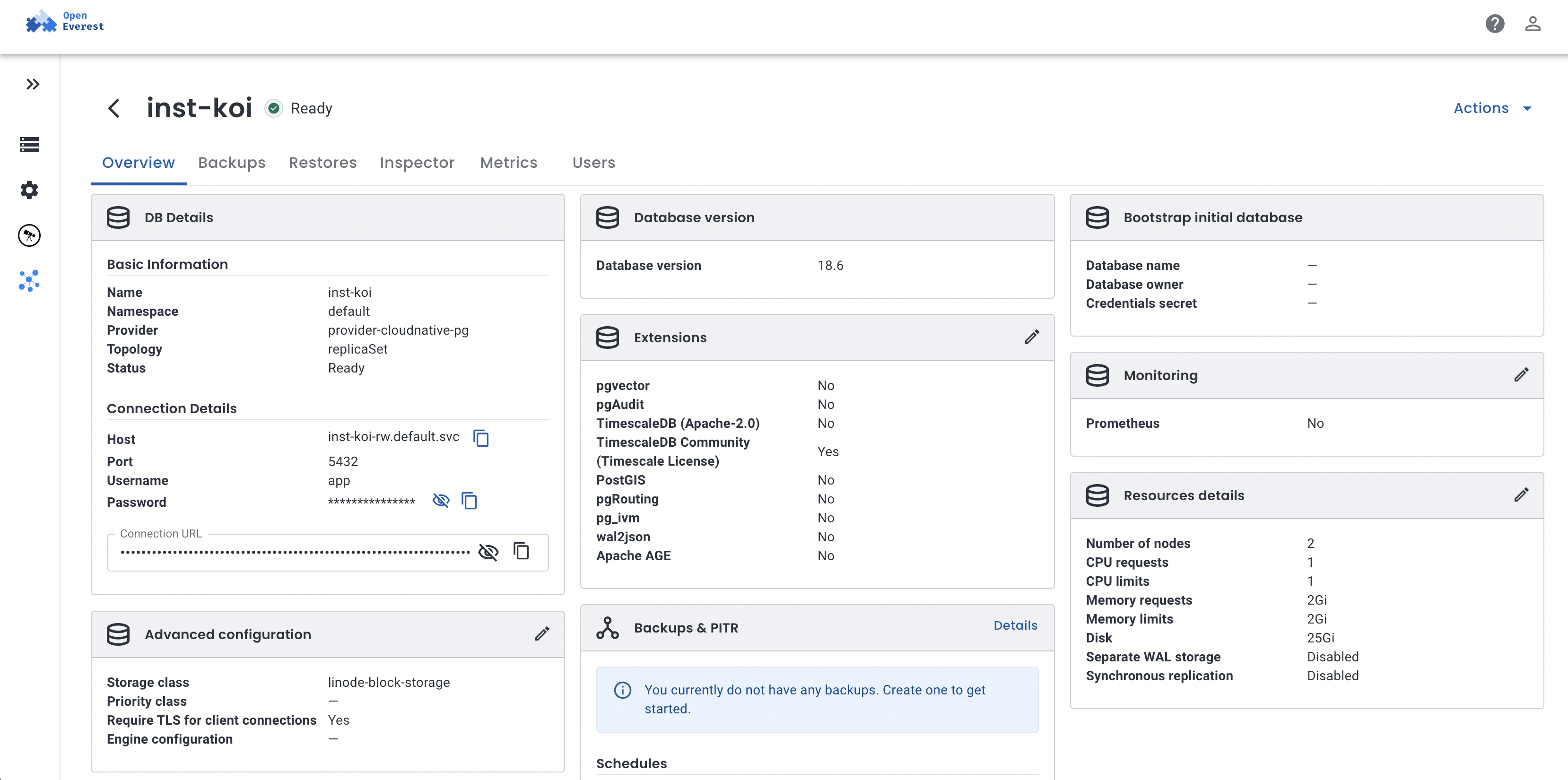Click the blue cluster nodes sidebar icon

29,281
